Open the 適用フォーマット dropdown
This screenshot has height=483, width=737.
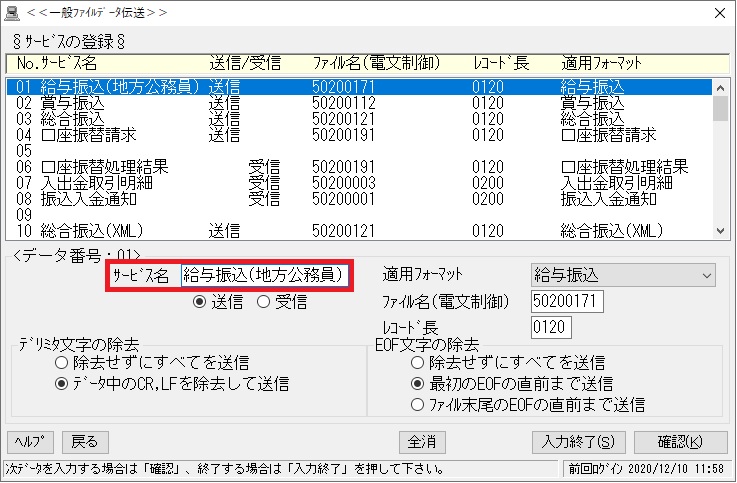pyautogui.click(x=623, y=275)
